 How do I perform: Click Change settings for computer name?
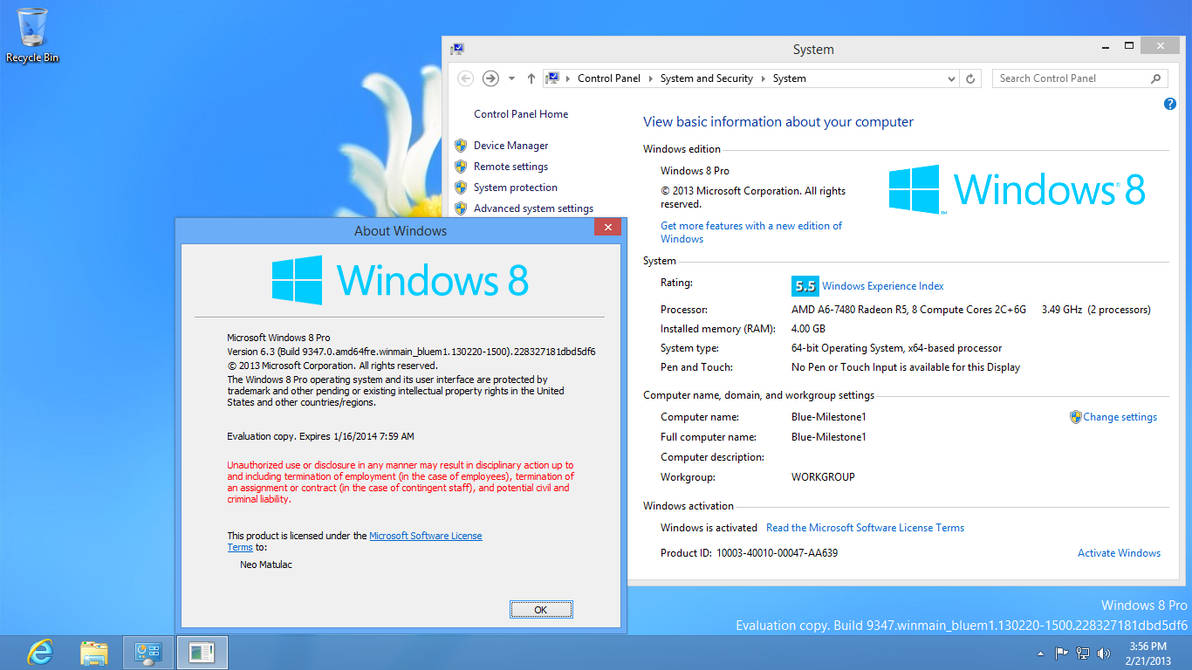pos(1120,417)
